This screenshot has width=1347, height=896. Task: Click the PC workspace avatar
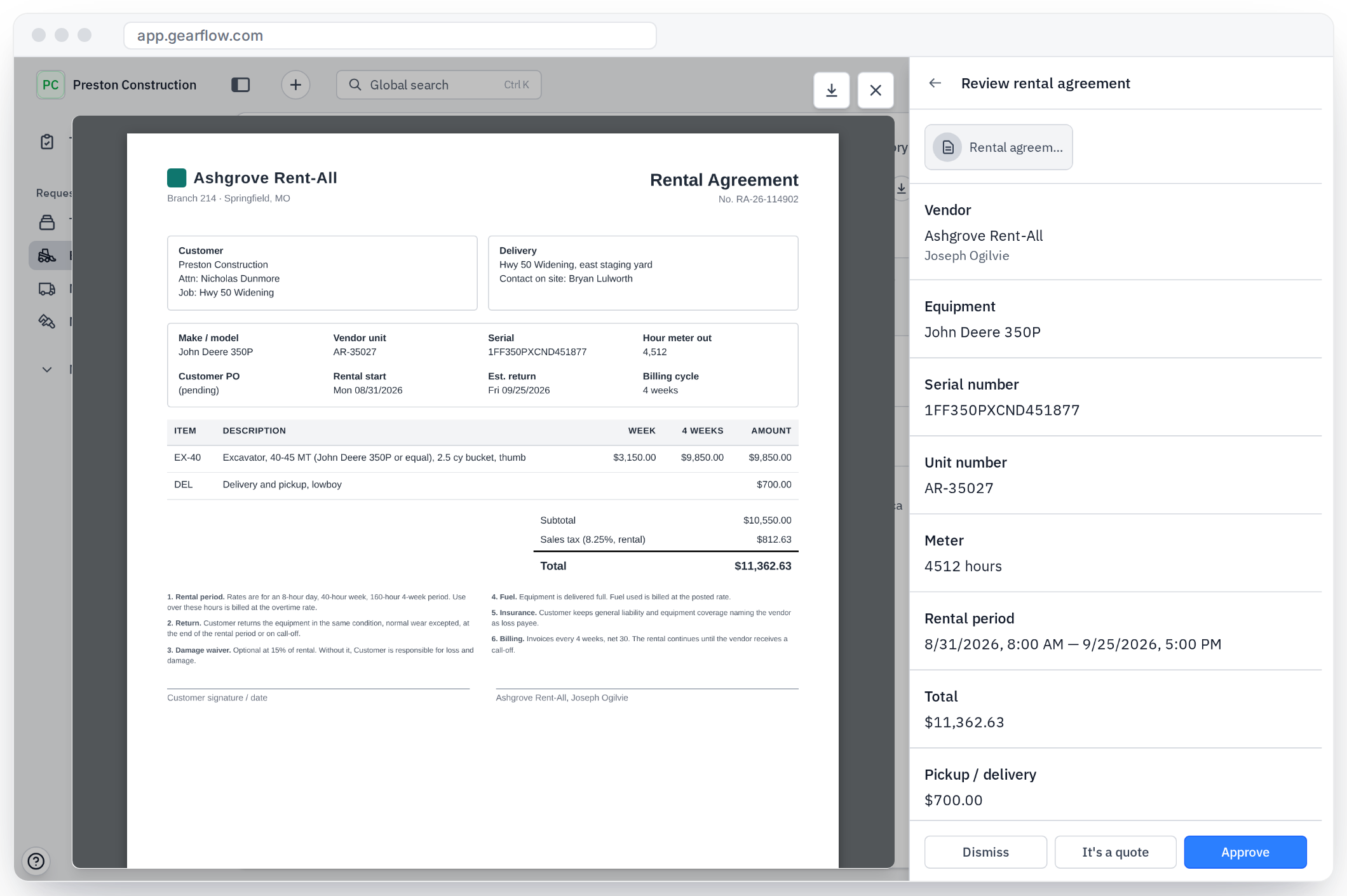click(x=50, y=85)
